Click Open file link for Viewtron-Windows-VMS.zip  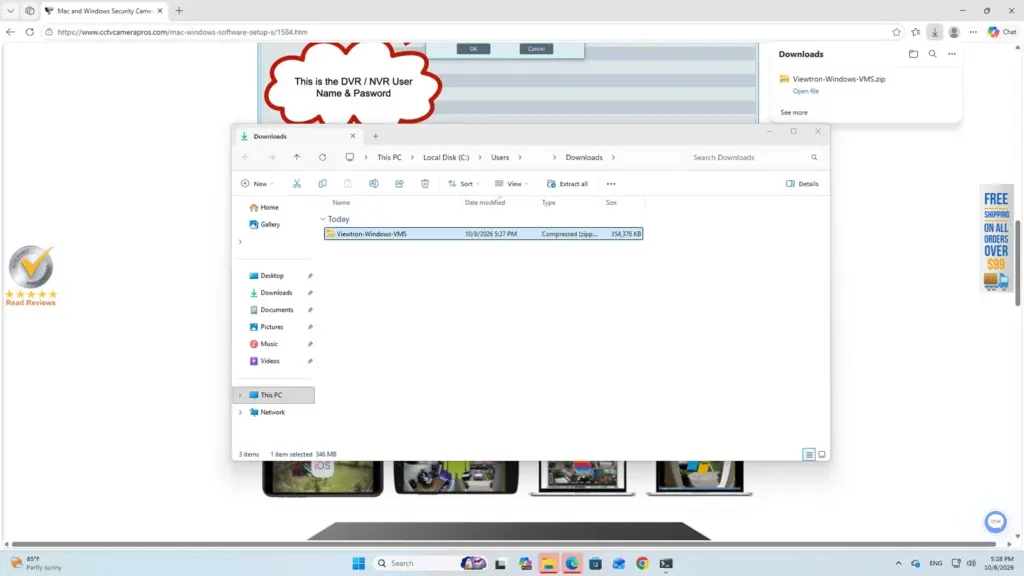pyautogui.click(x=805, y=91)
